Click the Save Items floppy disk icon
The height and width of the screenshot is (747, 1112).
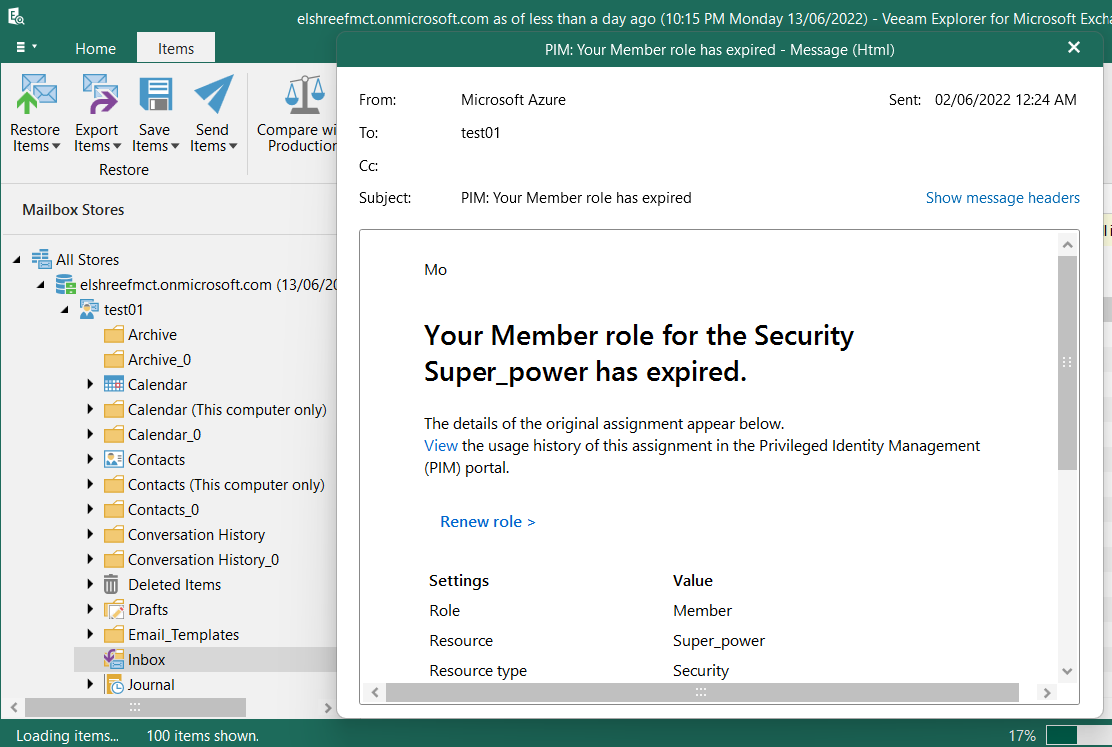point(155,94)
